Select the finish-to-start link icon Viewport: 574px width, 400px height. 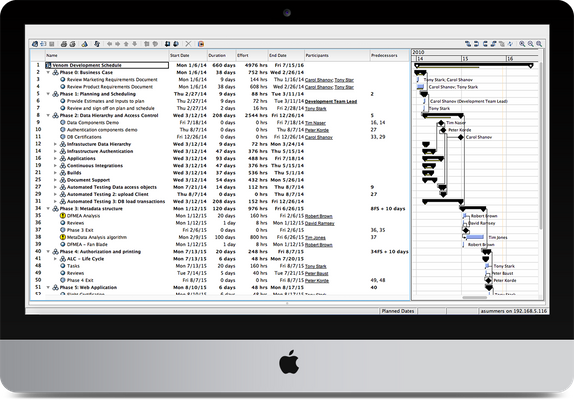point(468,44)
